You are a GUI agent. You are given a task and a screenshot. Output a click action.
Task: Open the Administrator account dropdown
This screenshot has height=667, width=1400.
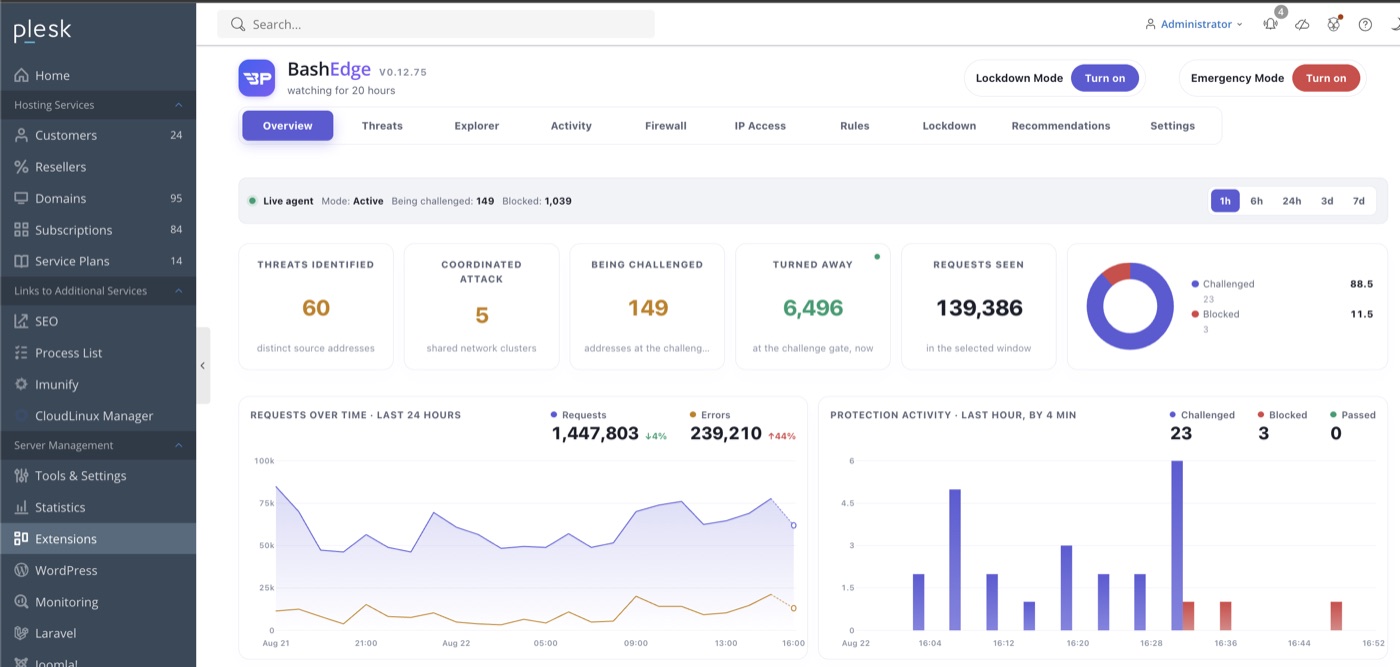coord(1194,24)
